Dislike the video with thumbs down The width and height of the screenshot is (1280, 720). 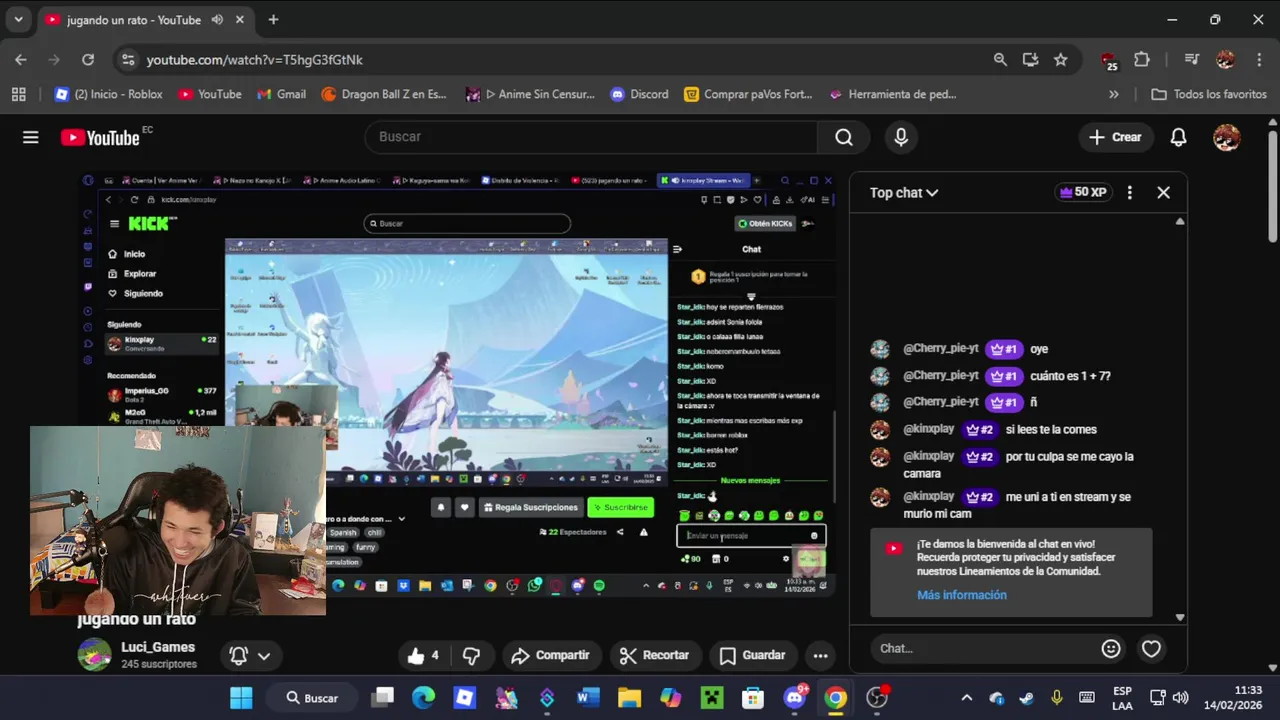point(472,655)
